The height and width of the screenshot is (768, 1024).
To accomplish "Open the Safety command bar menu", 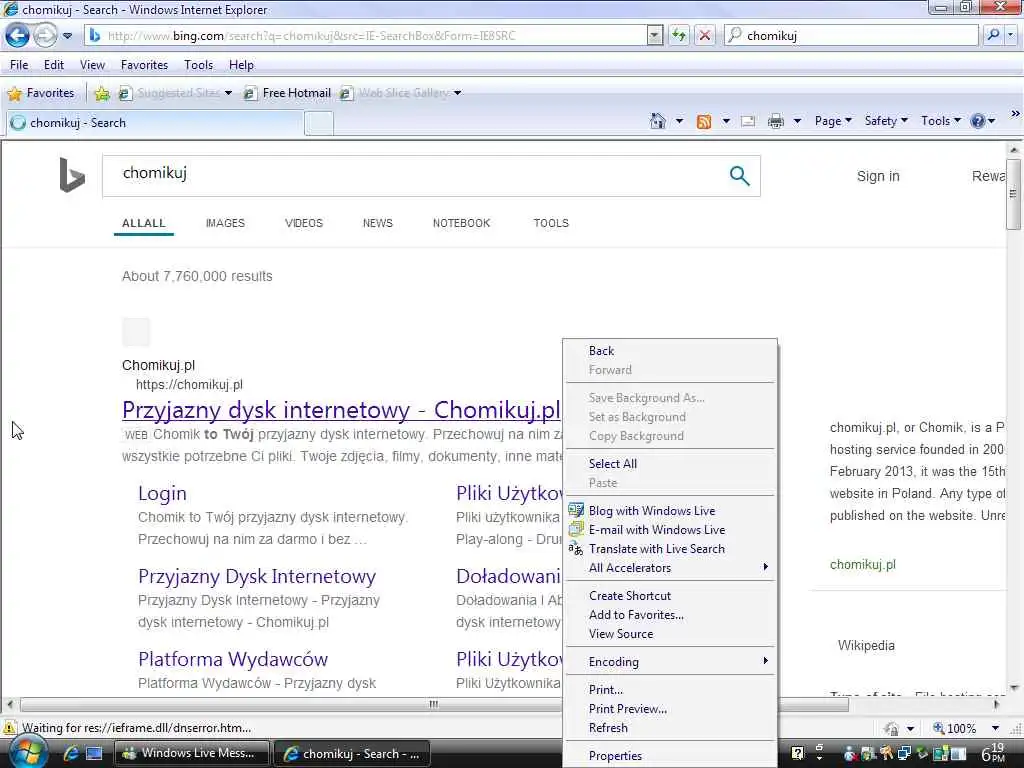I will point(886,121).
